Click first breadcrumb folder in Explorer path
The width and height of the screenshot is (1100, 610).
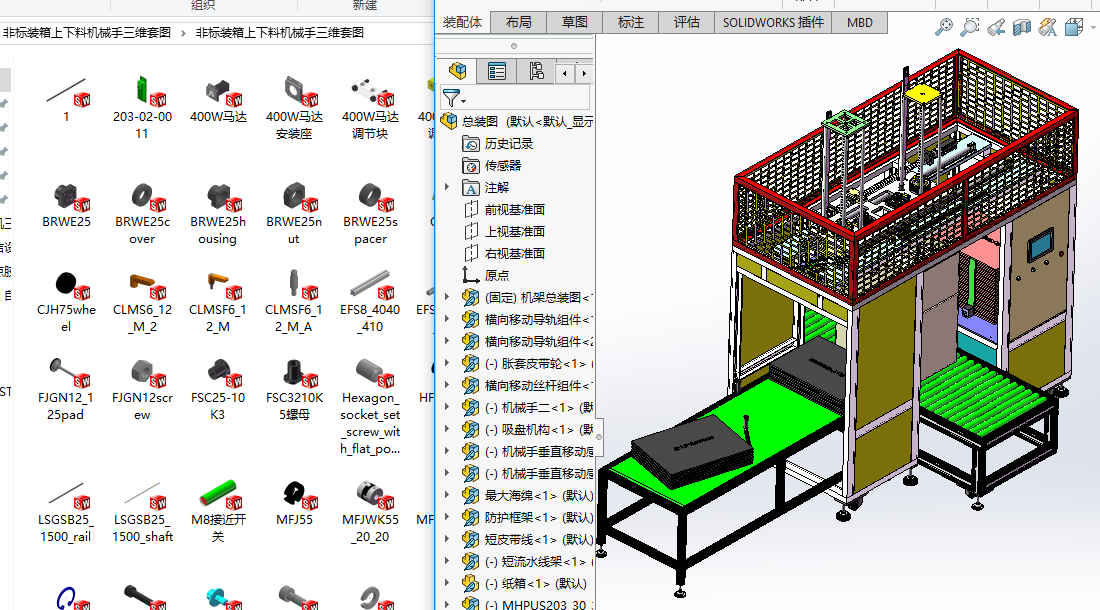point(87,33)
